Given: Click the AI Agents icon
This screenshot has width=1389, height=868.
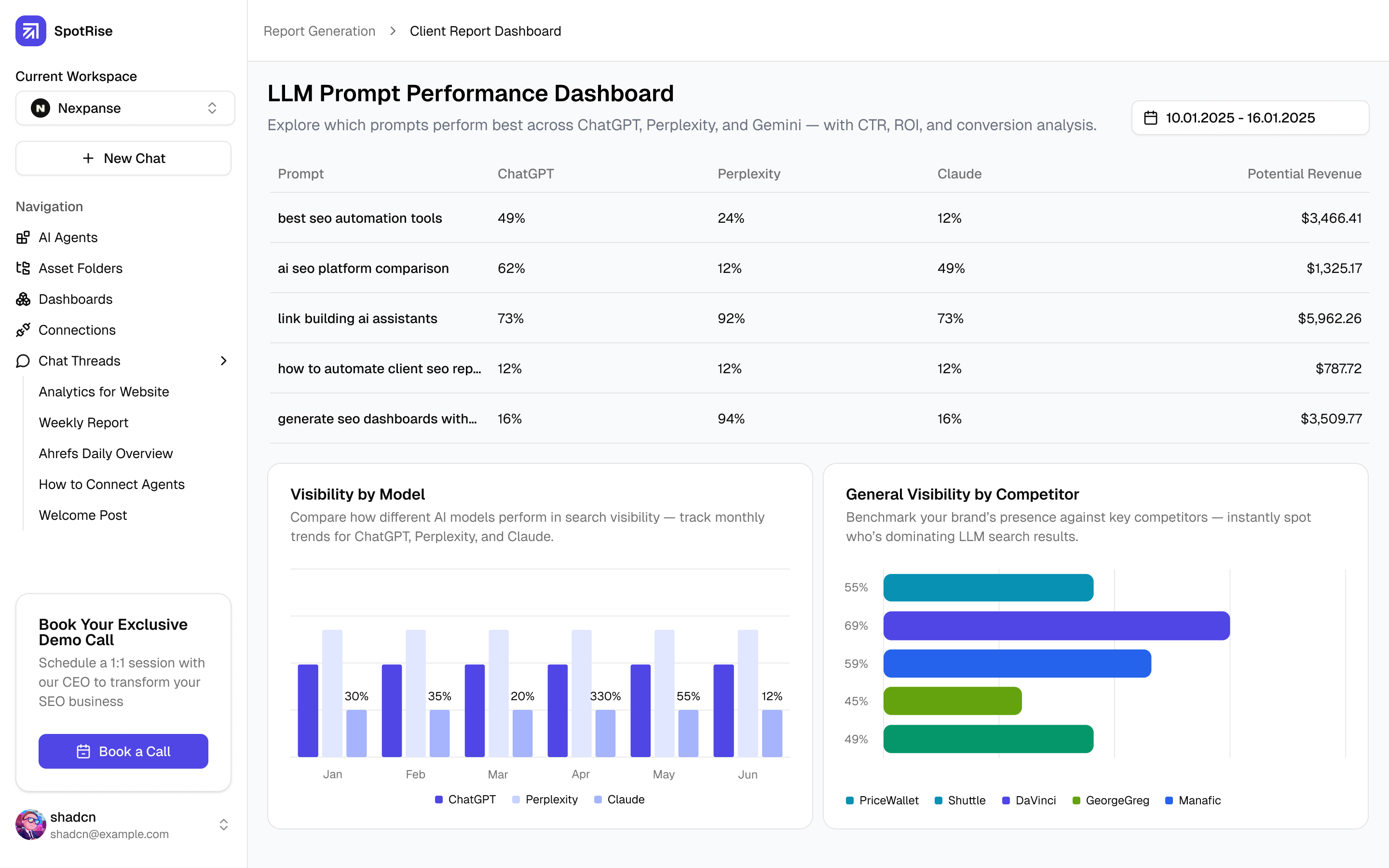Looking at the screenshot, I should [x=23, y=237].
